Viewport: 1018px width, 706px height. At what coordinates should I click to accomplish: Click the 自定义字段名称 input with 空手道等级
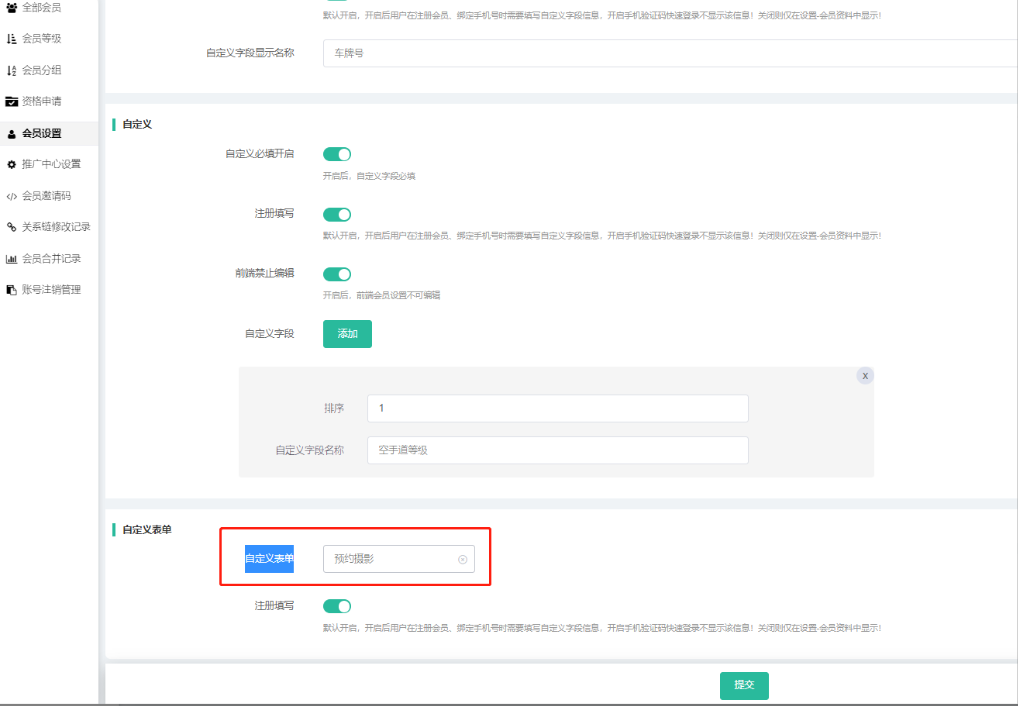point(557,450)
